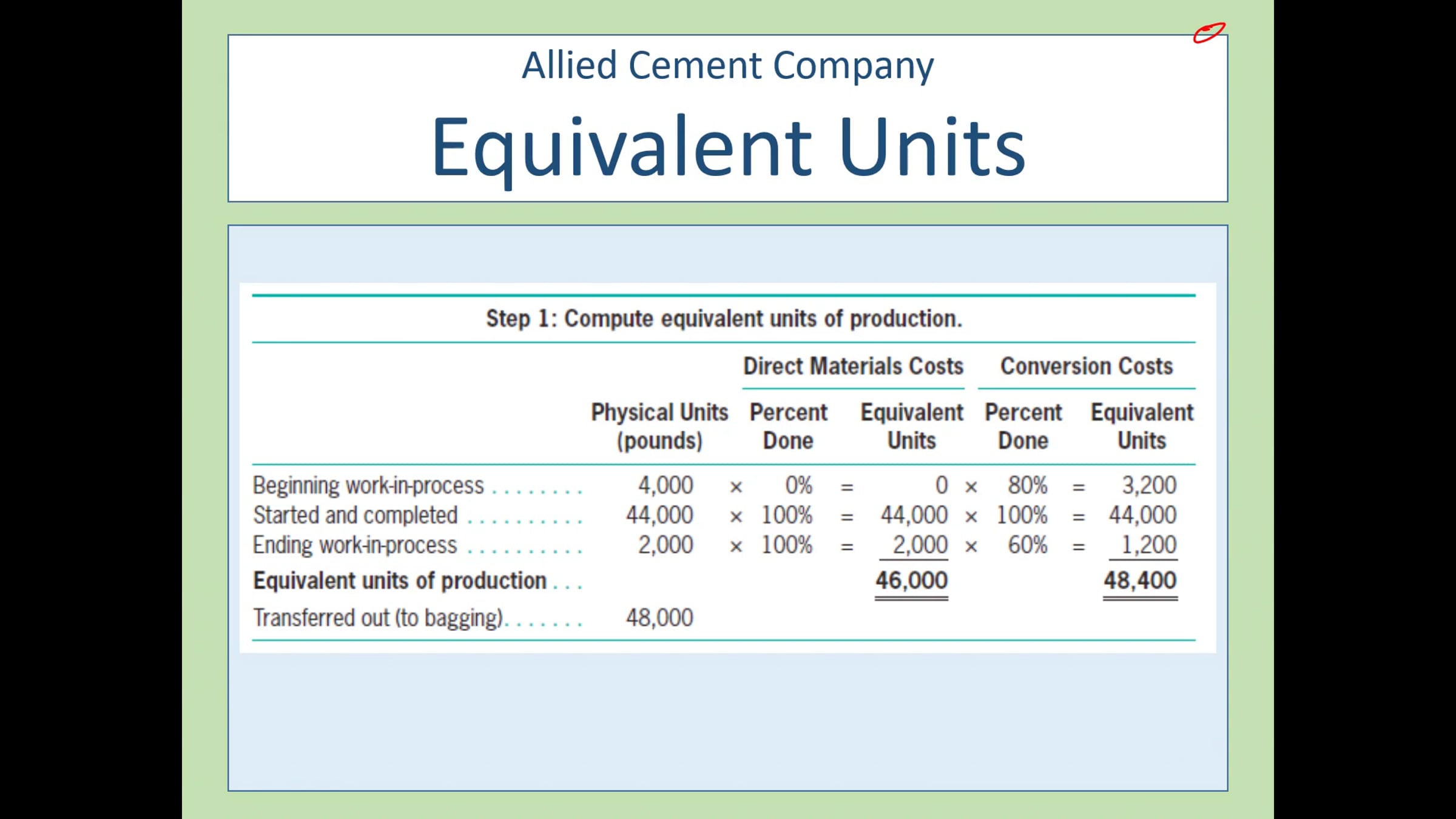Click the Beginning work-in-process row label
The image size is (1456, 819).
tap(368, 485)
